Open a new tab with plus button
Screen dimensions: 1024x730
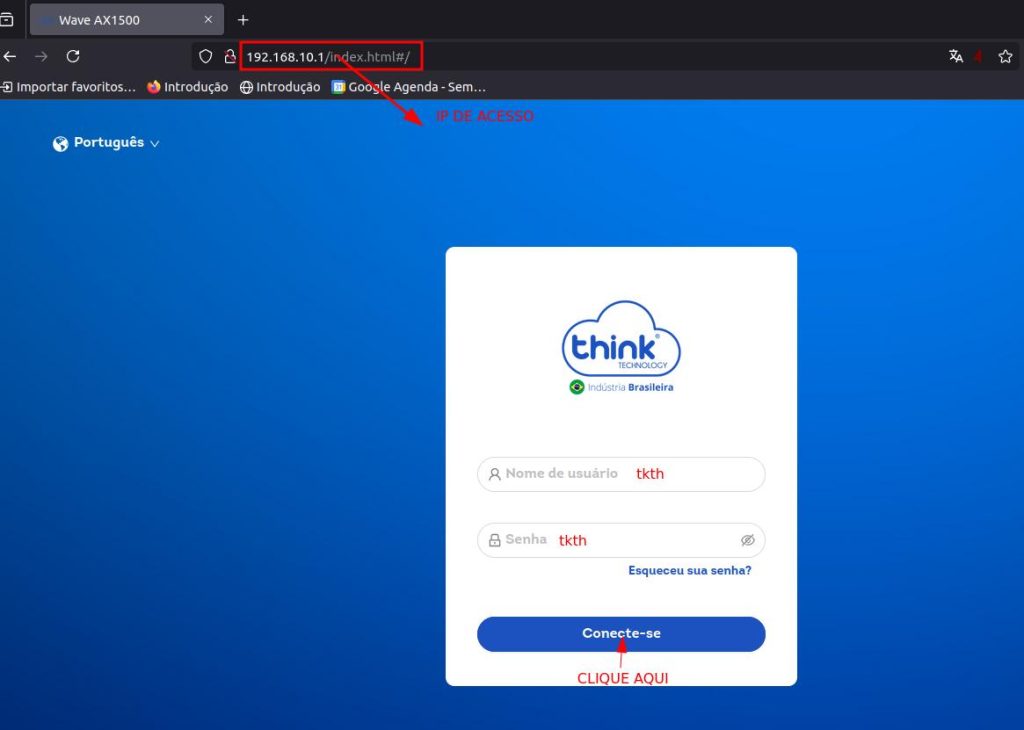point(243,20)
